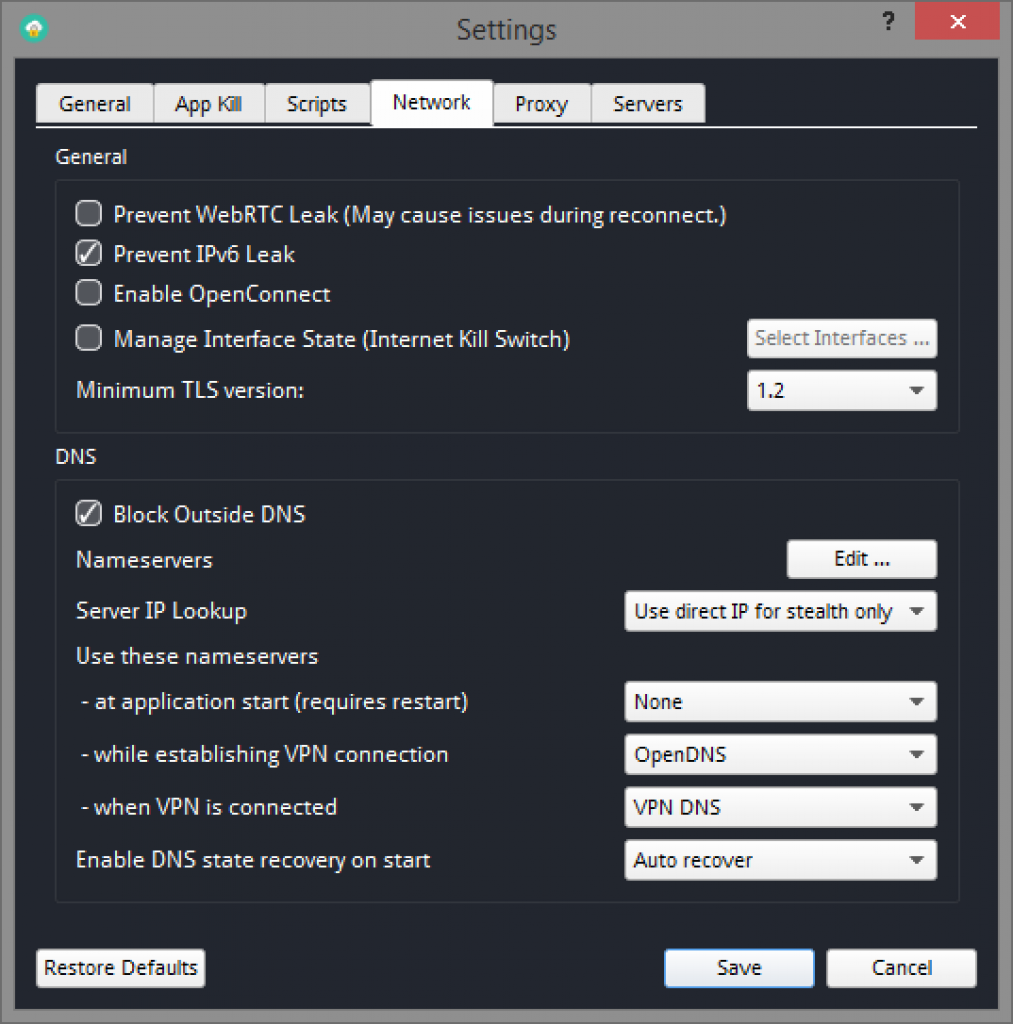
Task: Switch to the Proxy tab
Action: tap(542, 104)
